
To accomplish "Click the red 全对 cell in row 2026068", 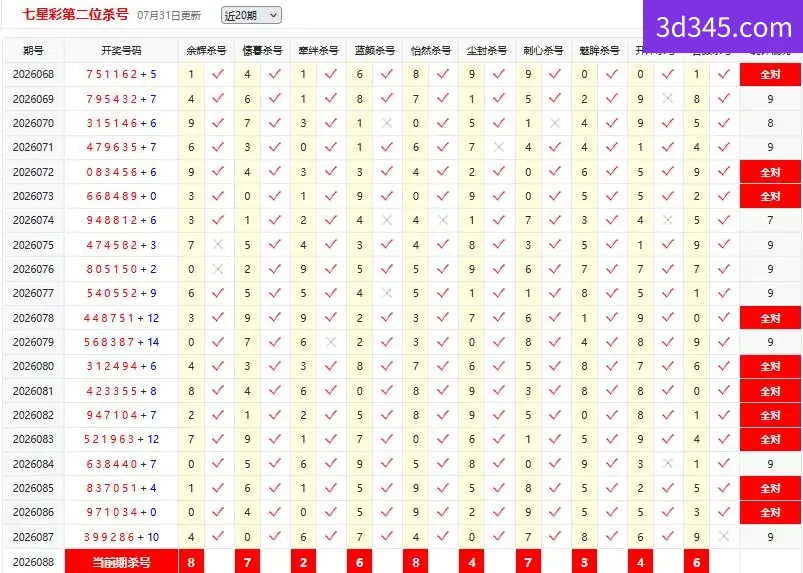I will point(770,74).
